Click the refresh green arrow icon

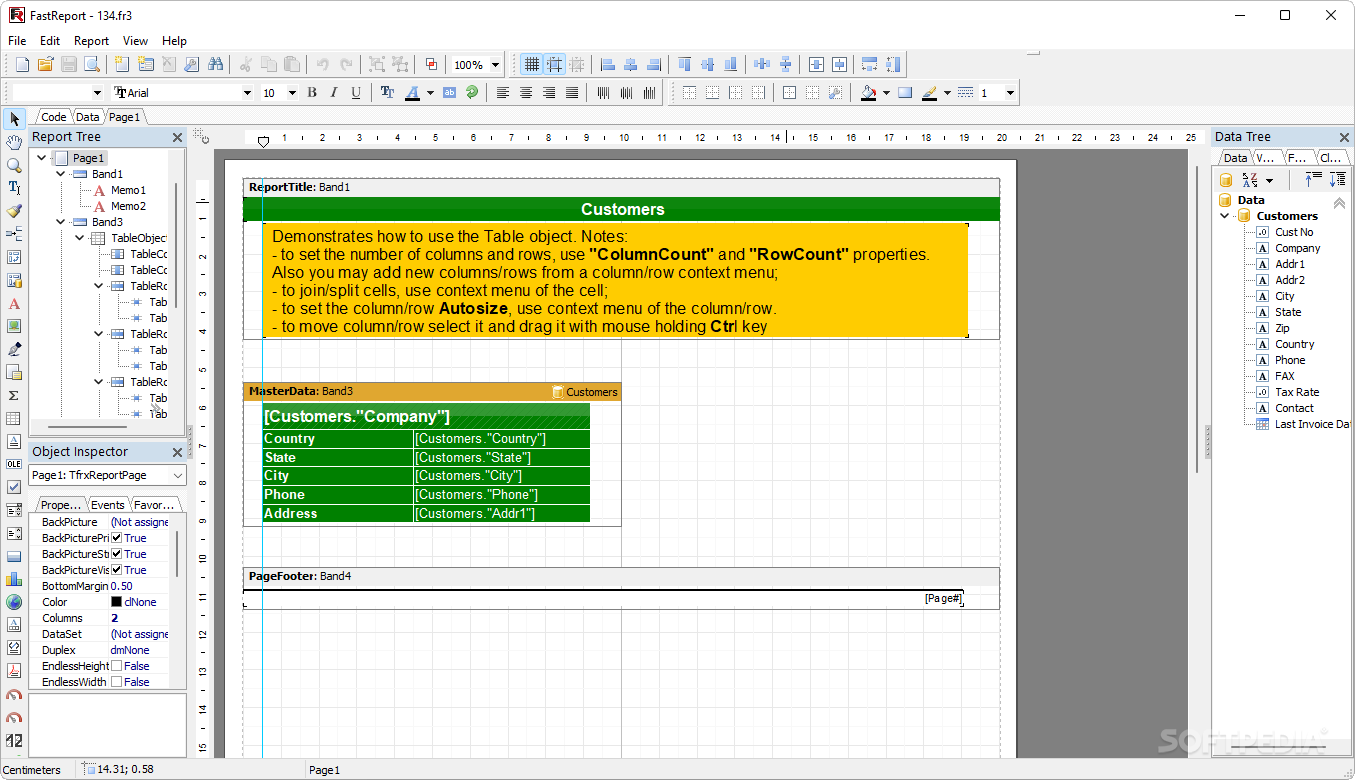point(472,93)
